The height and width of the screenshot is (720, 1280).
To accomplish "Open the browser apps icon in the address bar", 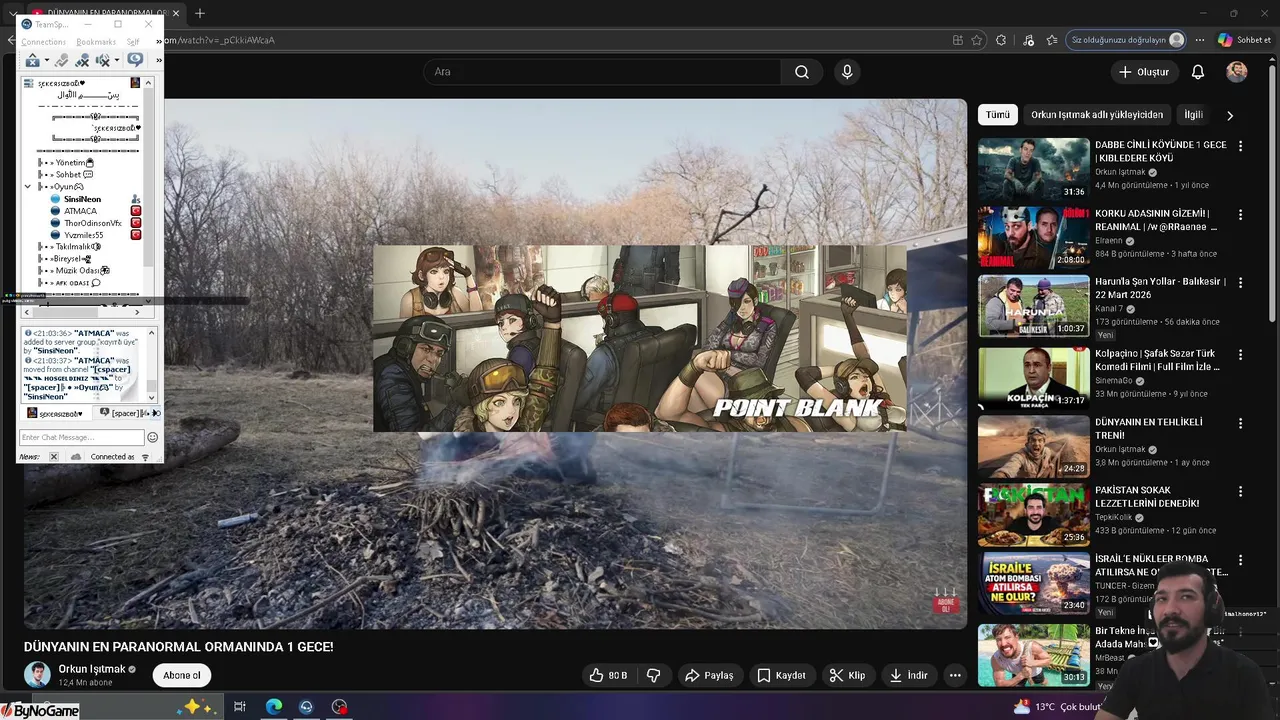I will coord(957,40).
